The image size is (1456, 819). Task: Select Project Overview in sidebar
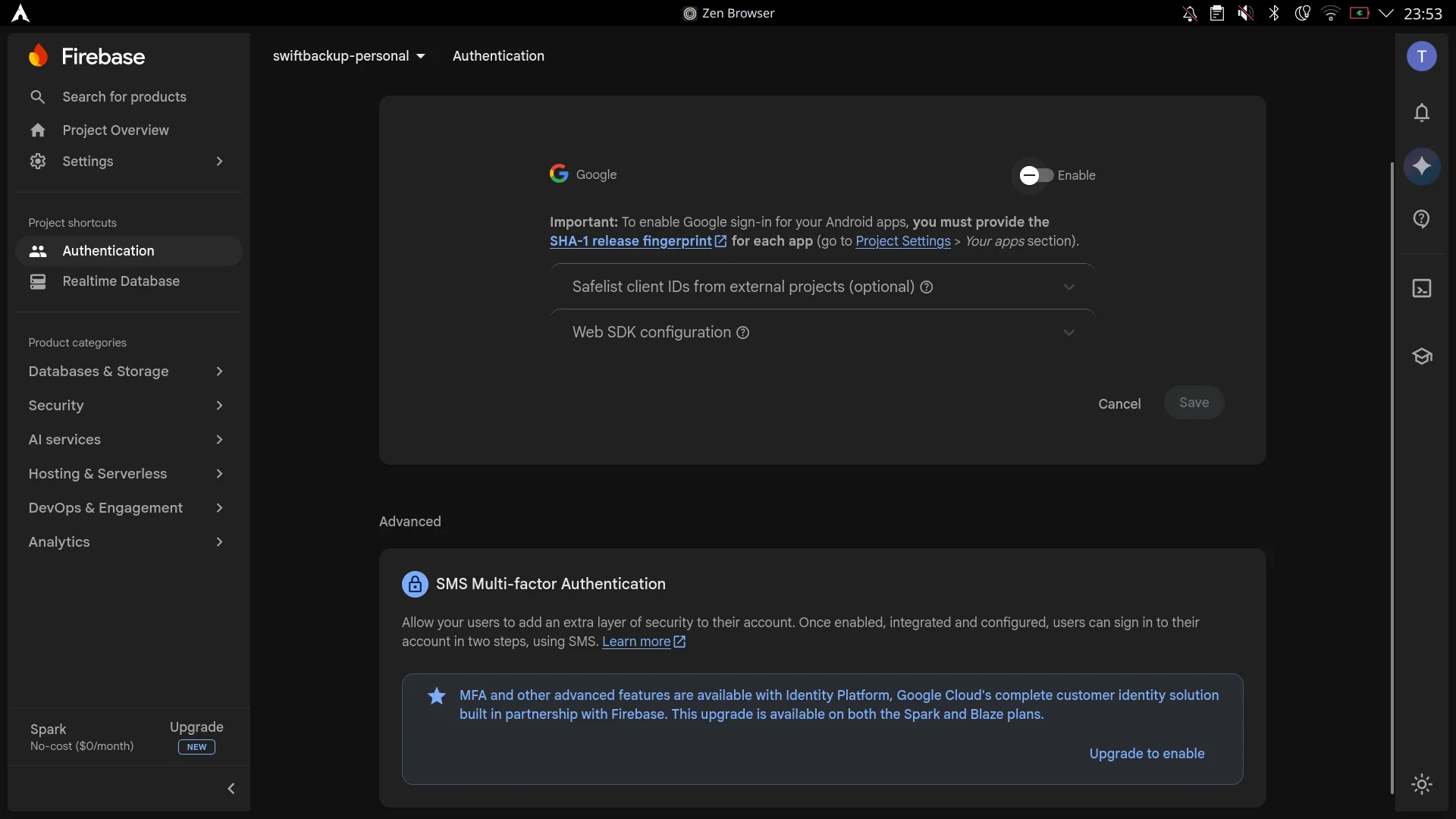pos(129,130)
